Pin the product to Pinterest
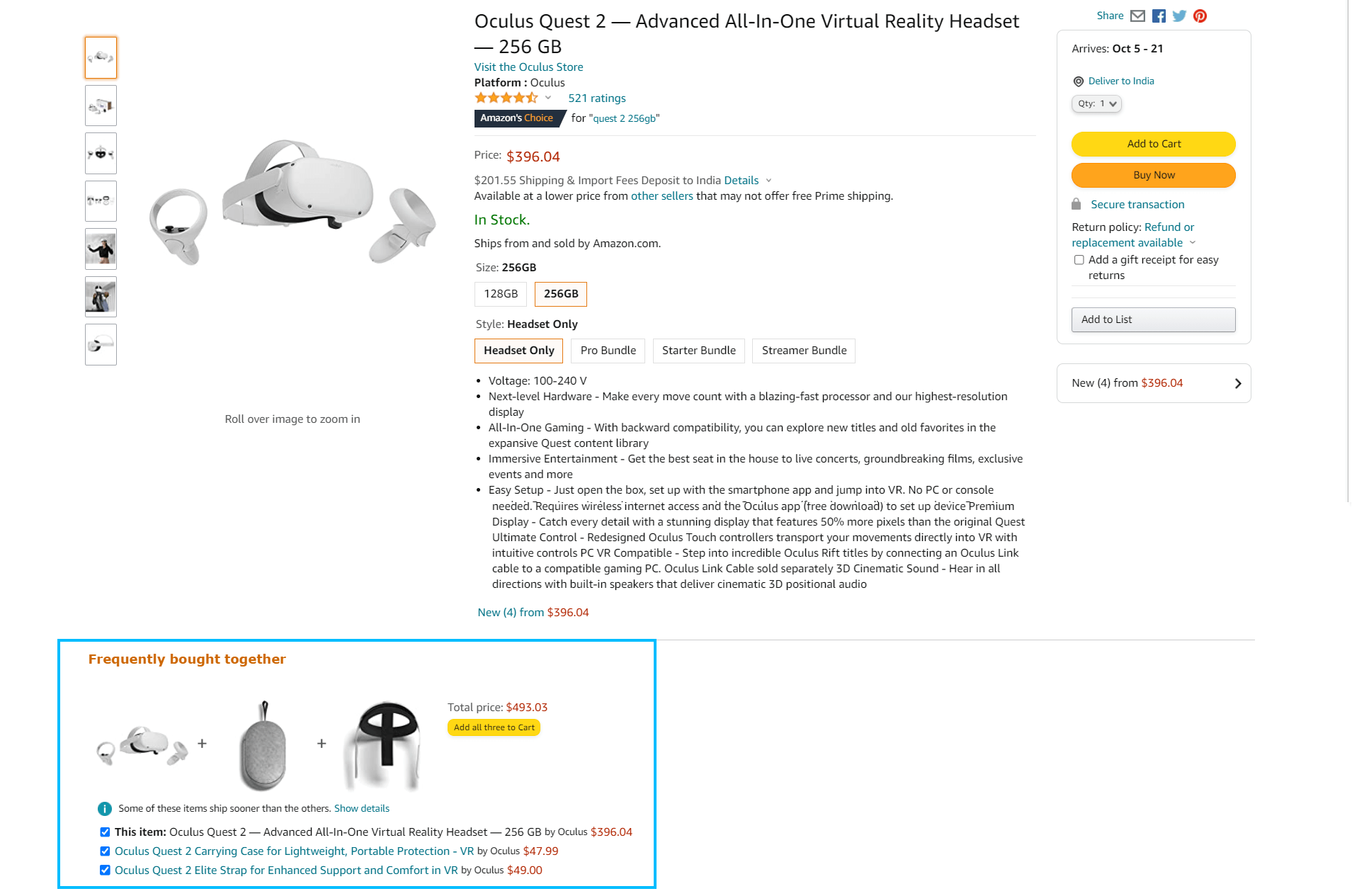 [x=1200, y=16]
